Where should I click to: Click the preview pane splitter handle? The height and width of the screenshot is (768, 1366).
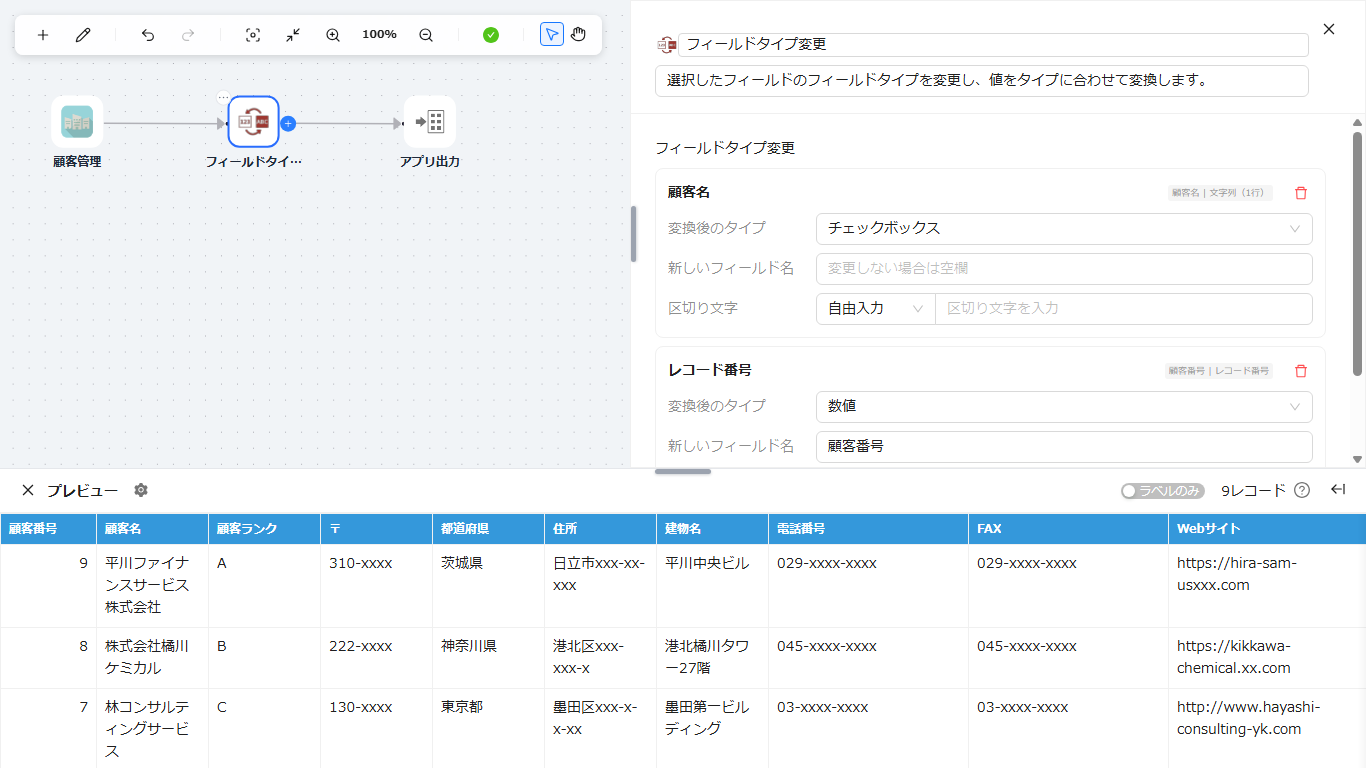tap(683, 471)
